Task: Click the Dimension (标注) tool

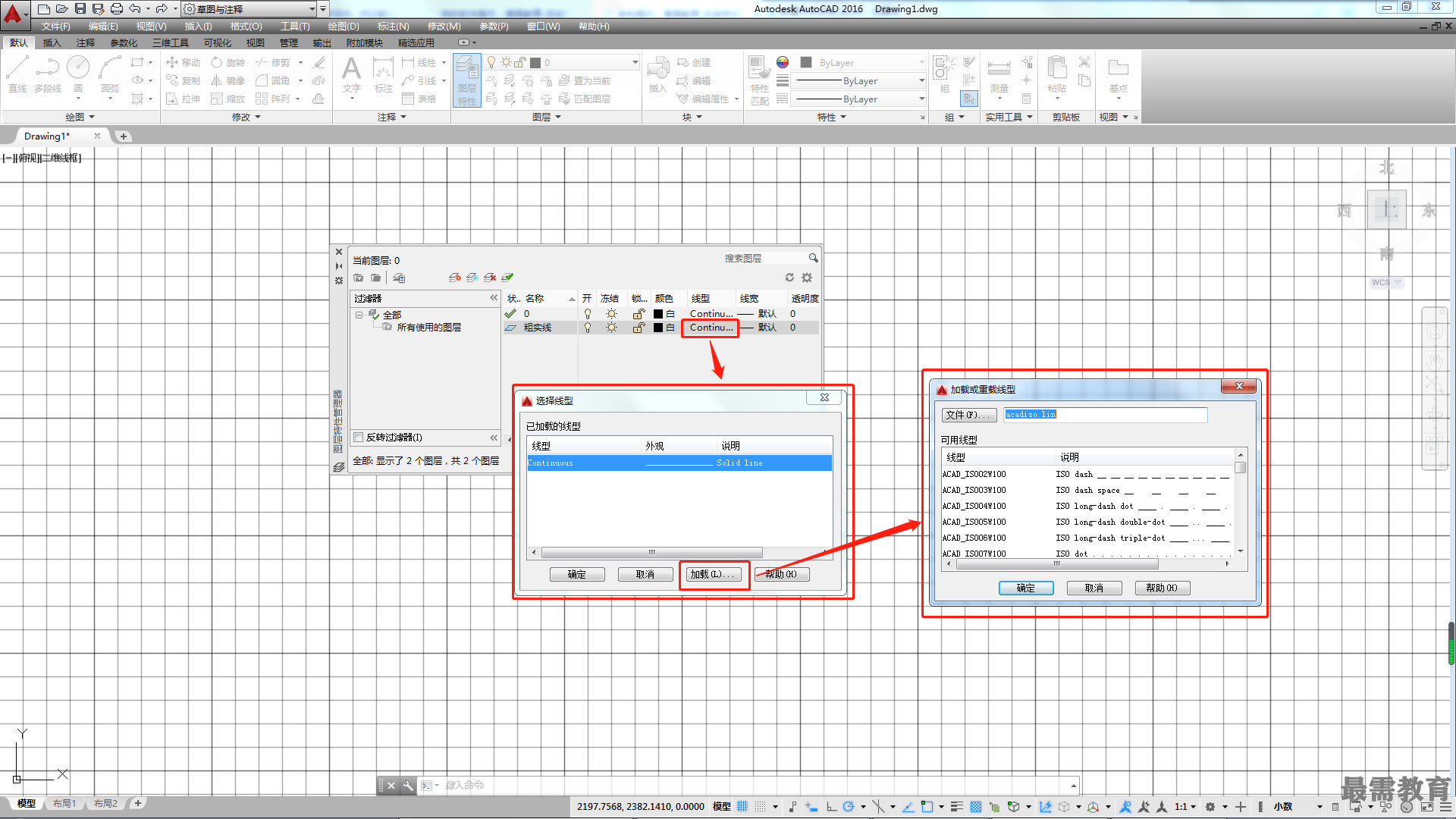Action: pyautogui.click(x=383, y=74)
